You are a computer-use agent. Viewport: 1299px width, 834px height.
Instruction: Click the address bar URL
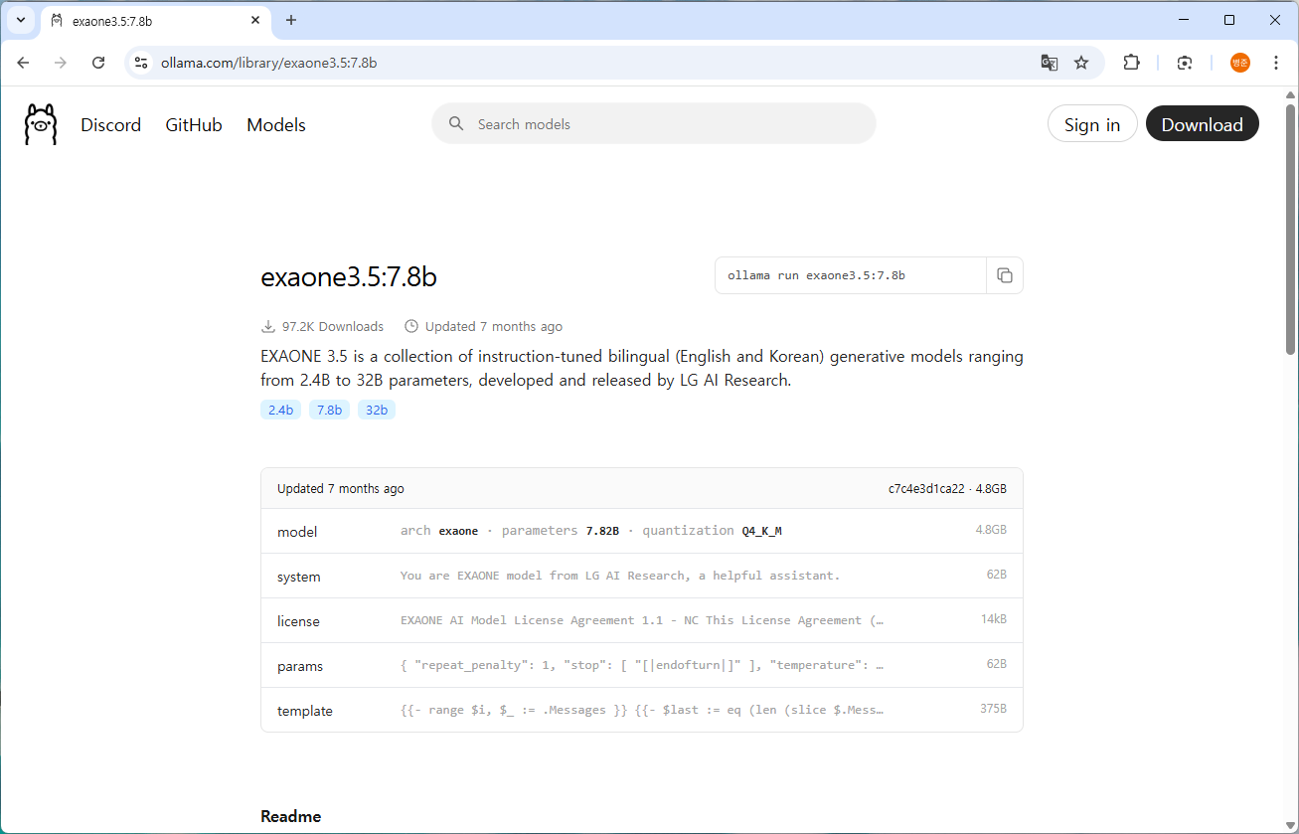(269, 63)
